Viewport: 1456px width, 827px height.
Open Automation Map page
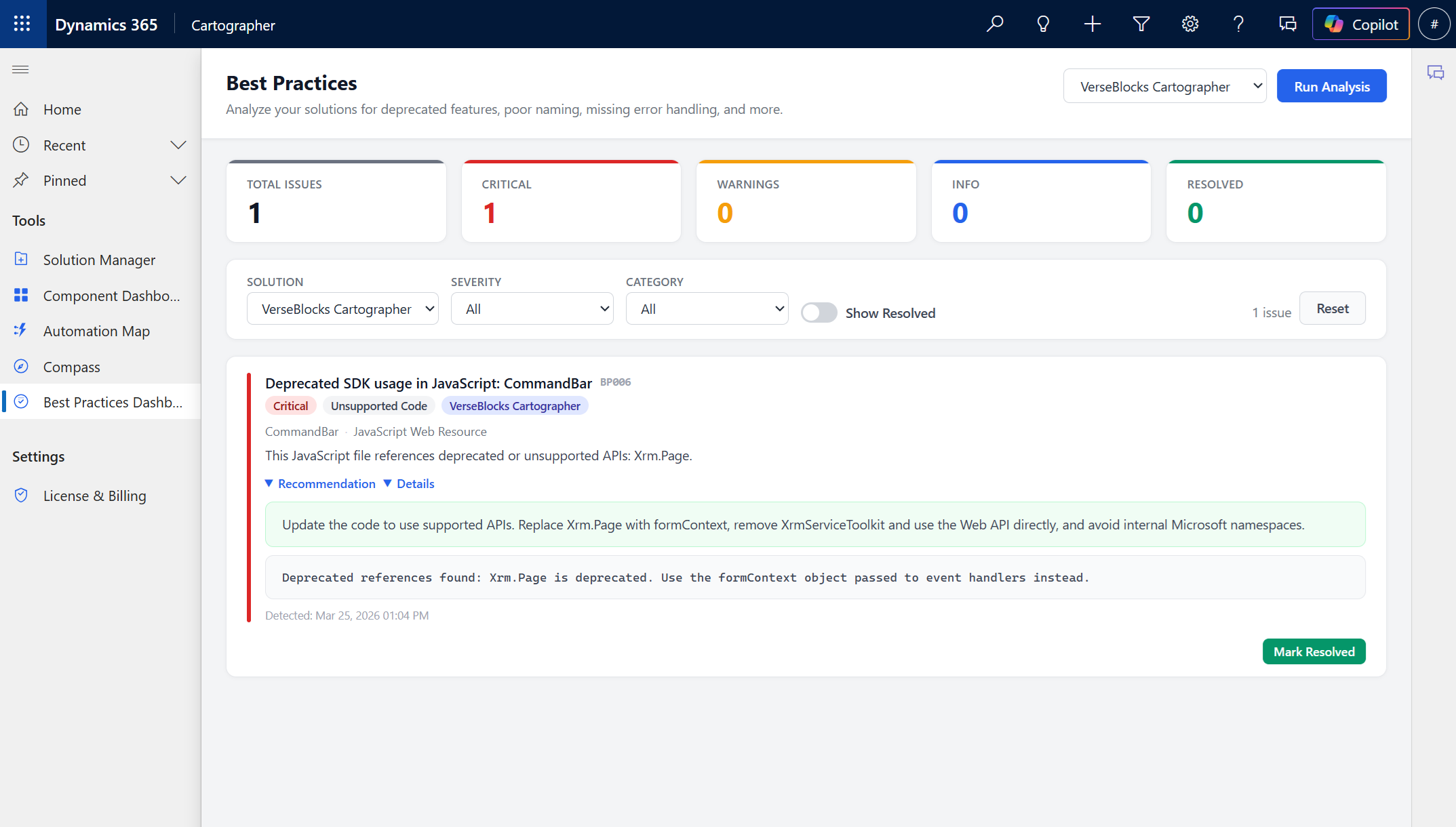[100, 331]
